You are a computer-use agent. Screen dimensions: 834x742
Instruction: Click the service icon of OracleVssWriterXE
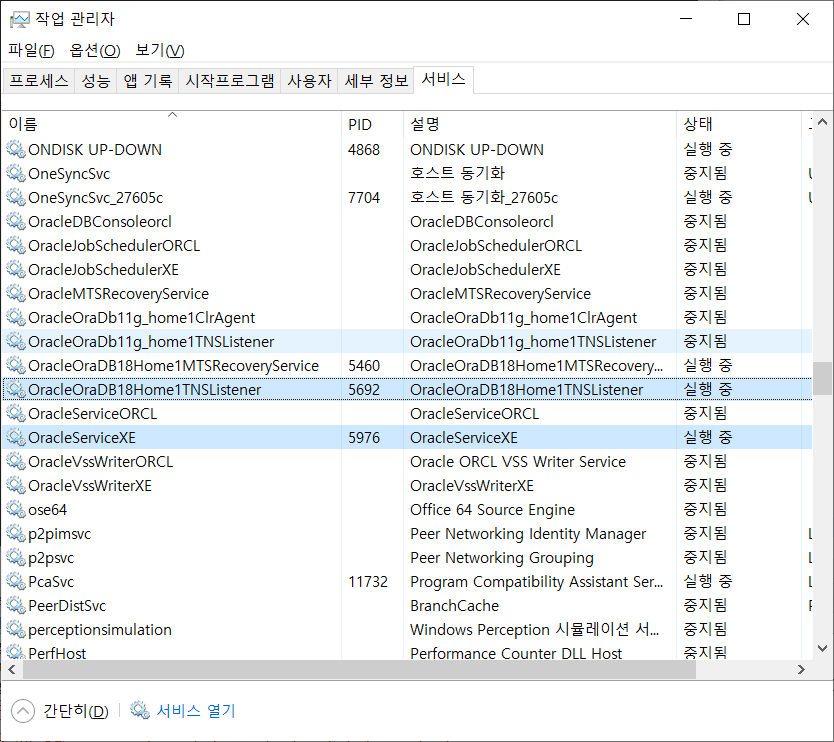coord(16,485)
